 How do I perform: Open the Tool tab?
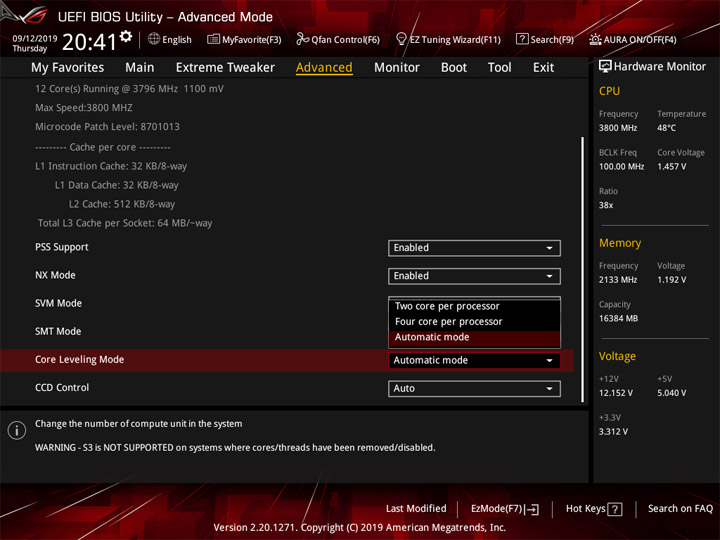tap(500, 68)
